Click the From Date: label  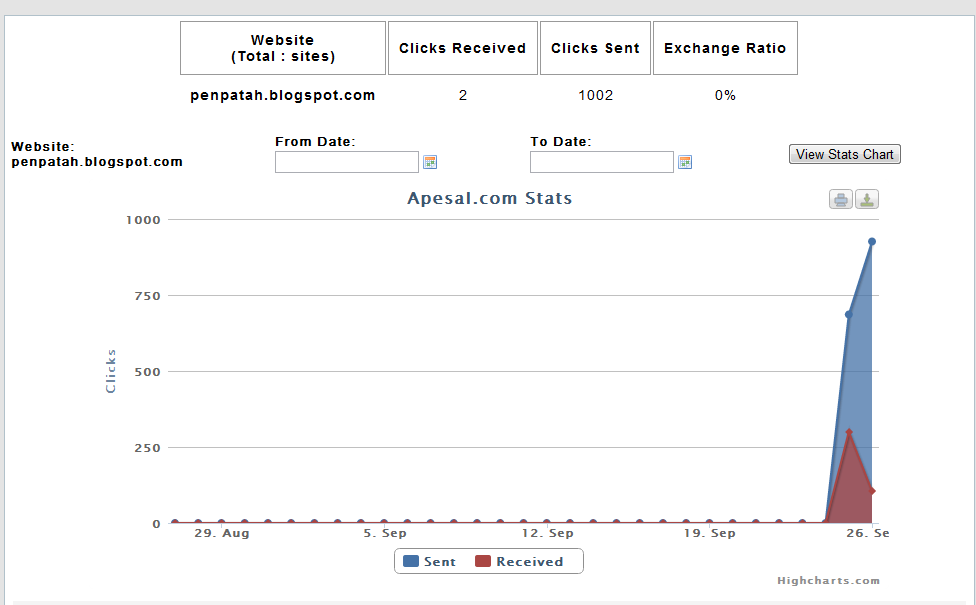pyautogui.click(x=315, y=142)
